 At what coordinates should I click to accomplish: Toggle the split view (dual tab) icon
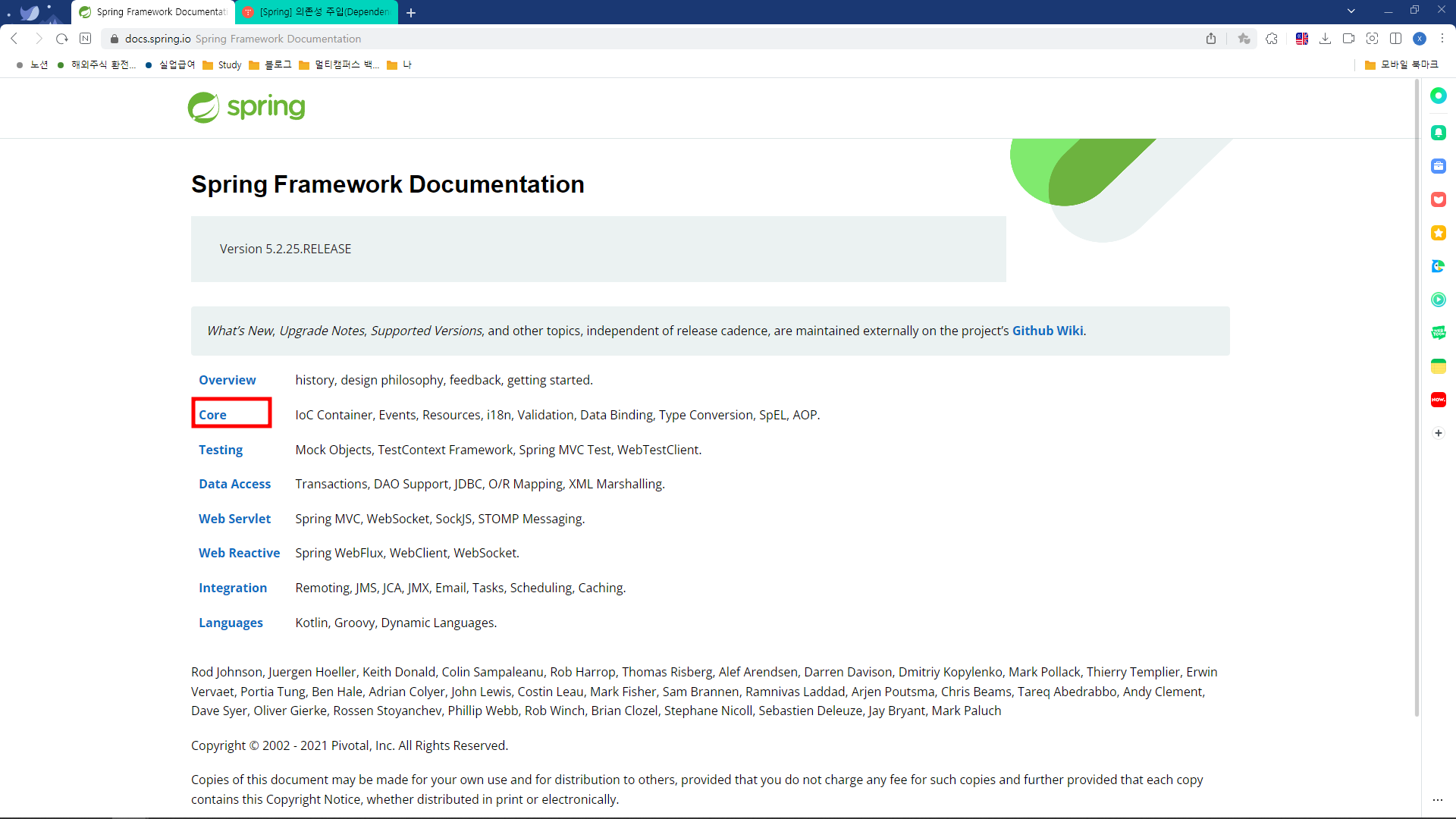[1395, 39]
